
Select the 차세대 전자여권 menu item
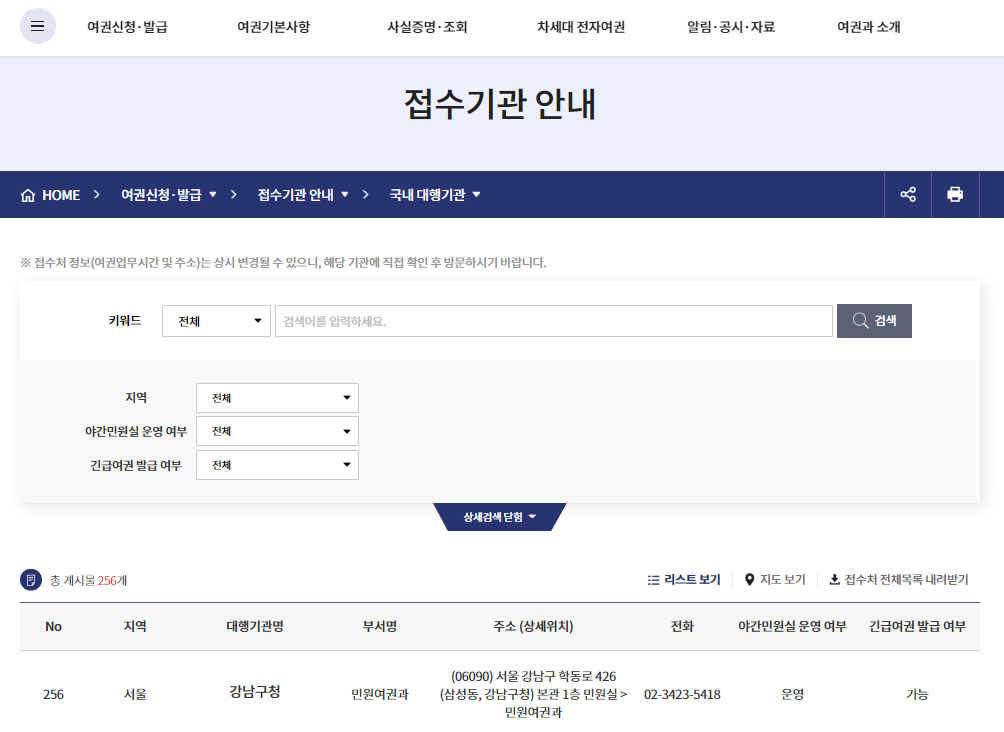click(580, 28)
